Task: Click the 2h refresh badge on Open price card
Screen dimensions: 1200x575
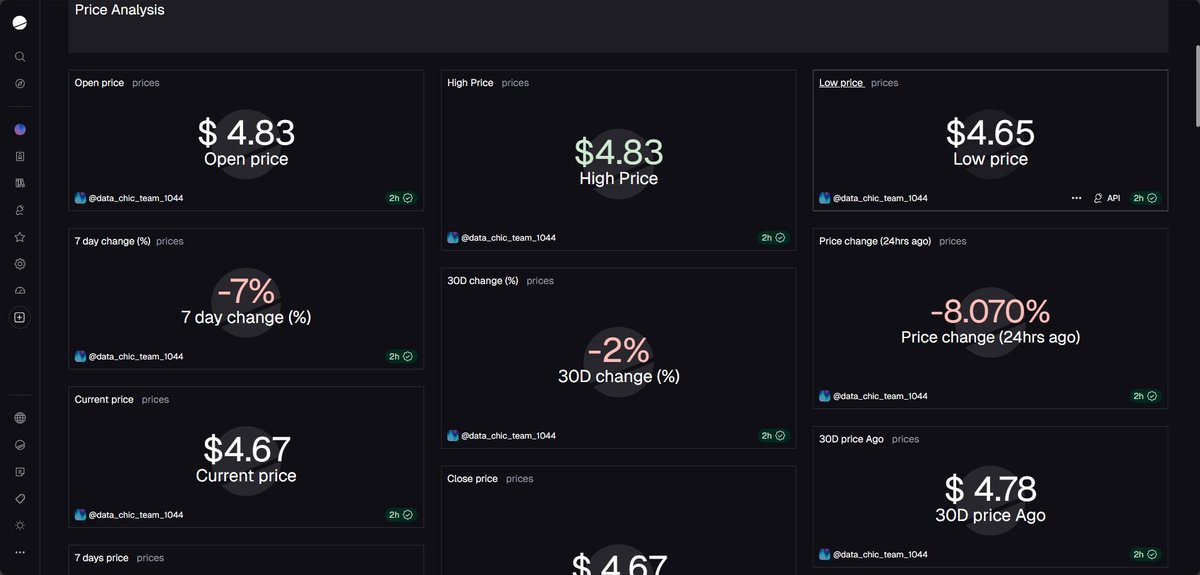Action: 401,198
